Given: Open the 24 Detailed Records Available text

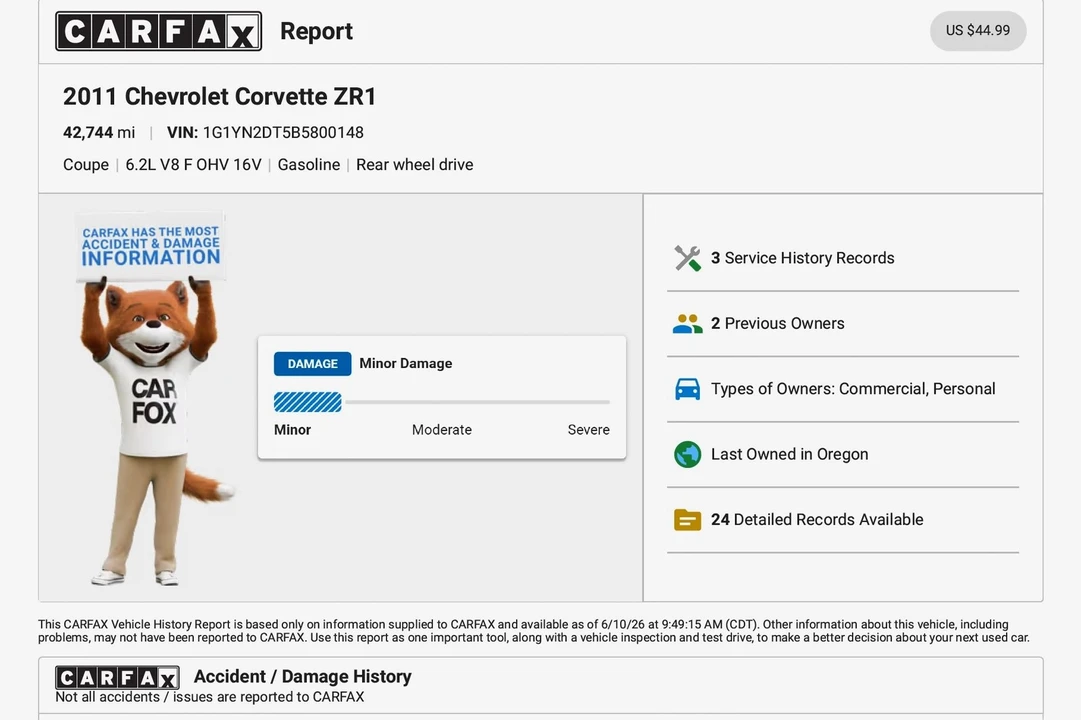Looking at the screenshot, I should (x=817, y=519).
